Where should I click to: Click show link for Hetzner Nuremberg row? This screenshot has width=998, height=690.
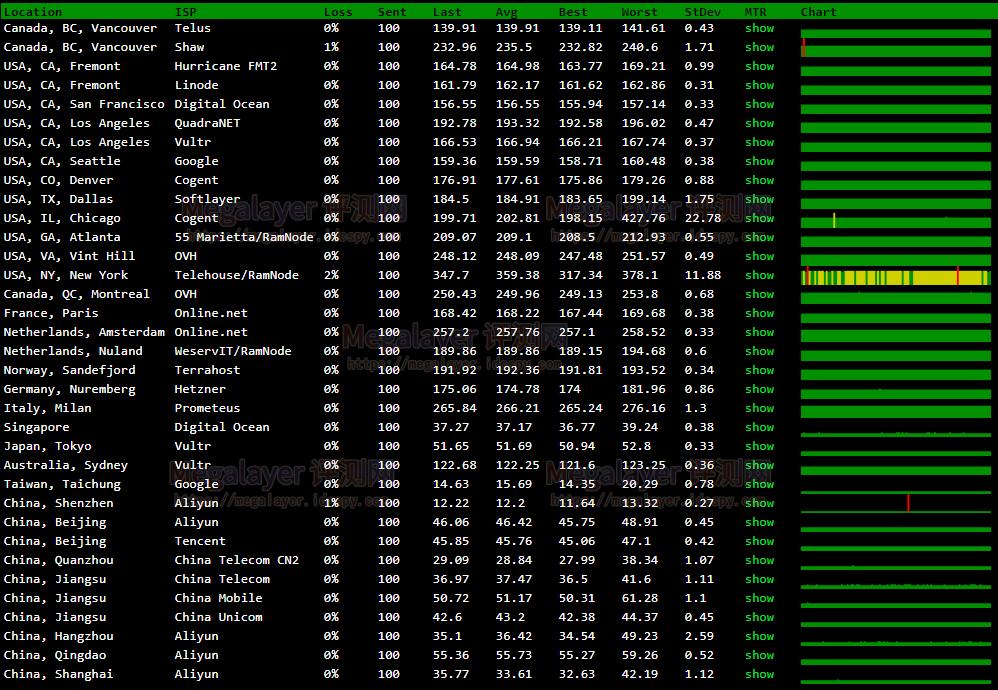[759, 389]
